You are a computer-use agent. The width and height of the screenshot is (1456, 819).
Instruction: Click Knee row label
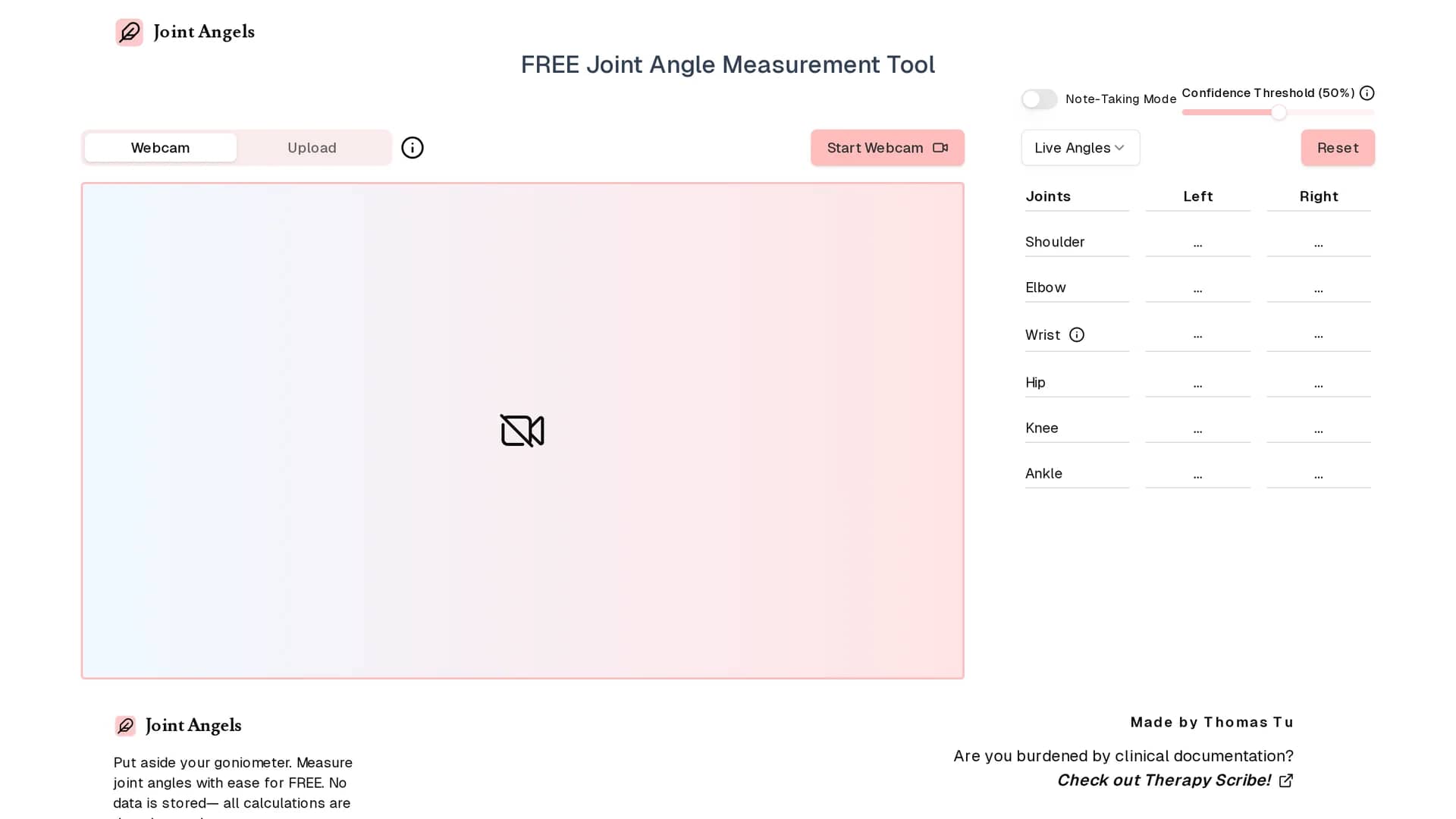coord(1041,428)
